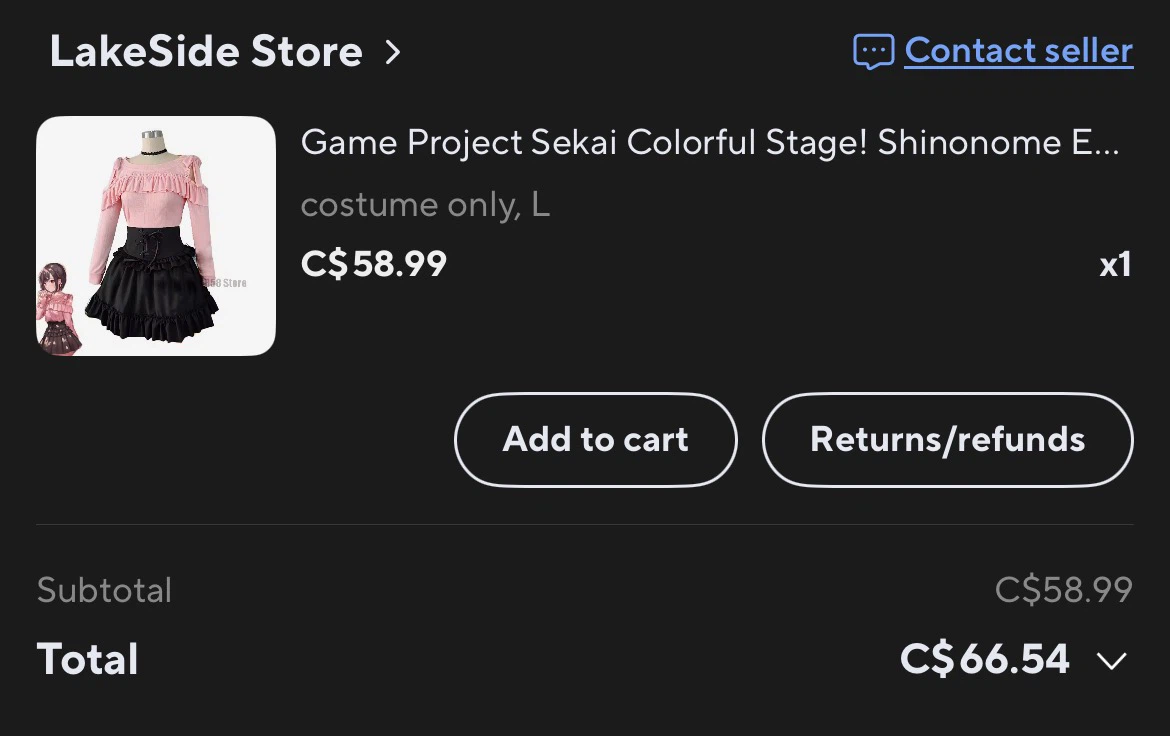The width and height of the screenshot is (1170, 736).
Task: Click the C$58.99 subtotal amount
Action: pos(1064,590)
